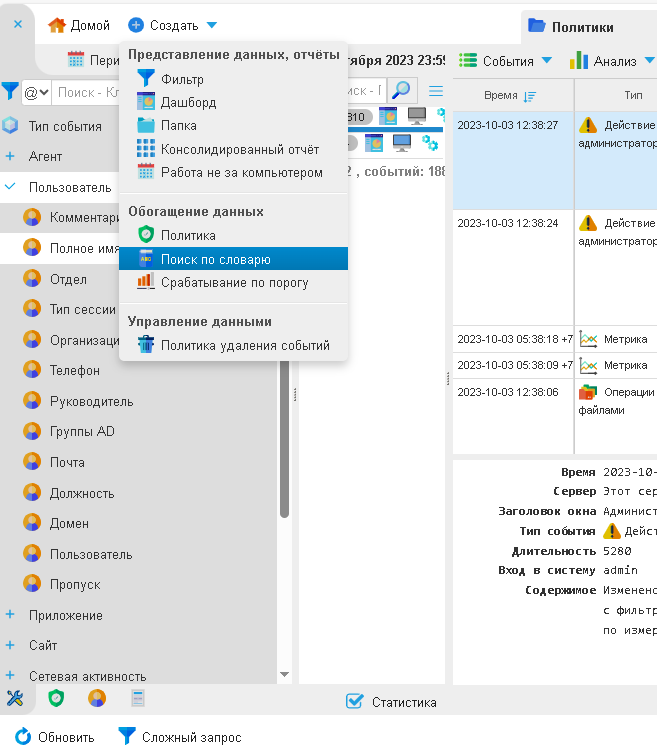Open the Анализ dropdown
Screen dimensions: 657x745
tap(603, 61)
